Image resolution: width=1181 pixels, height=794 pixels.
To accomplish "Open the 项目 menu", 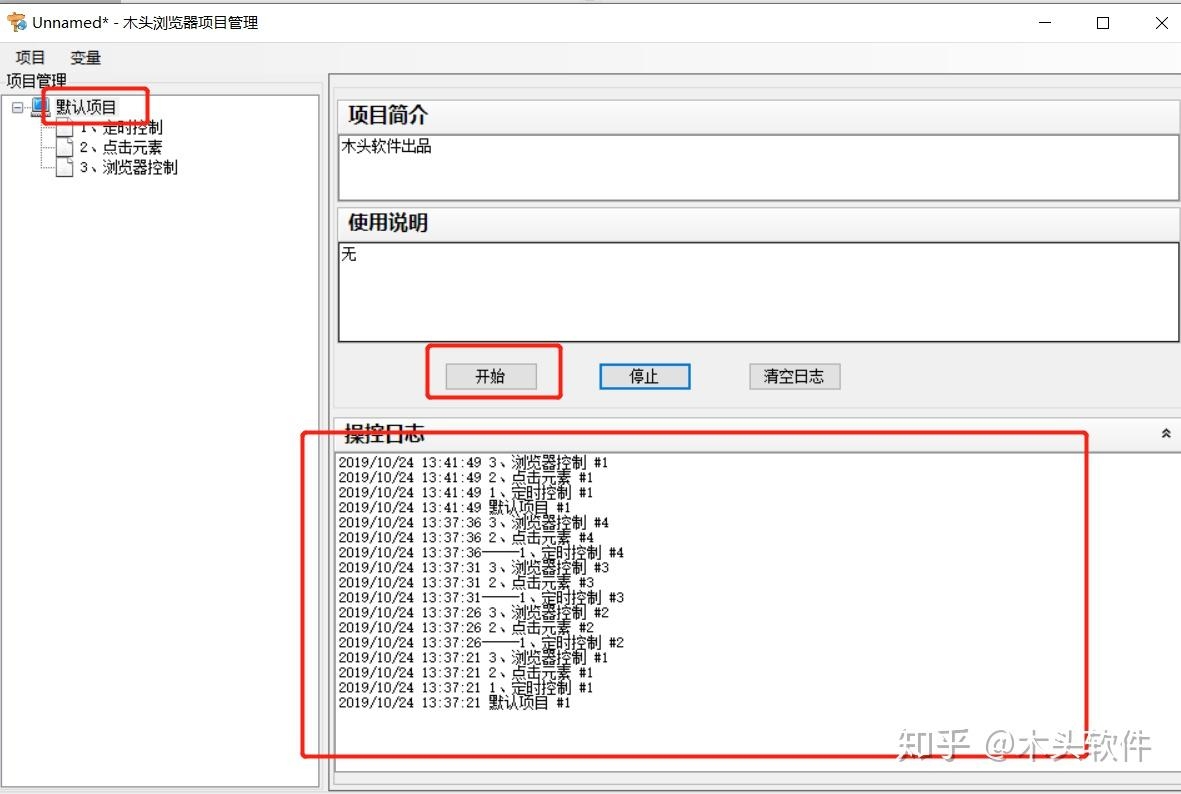I will (30, 57).
